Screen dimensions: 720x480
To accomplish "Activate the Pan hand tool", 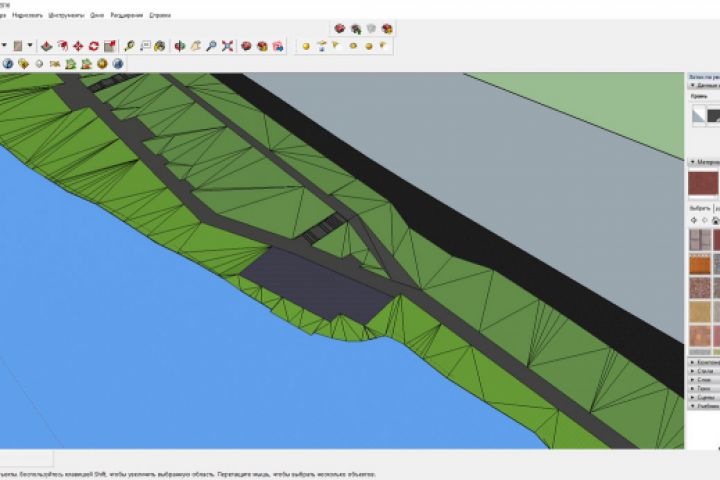I will click(x=196, y=46).
